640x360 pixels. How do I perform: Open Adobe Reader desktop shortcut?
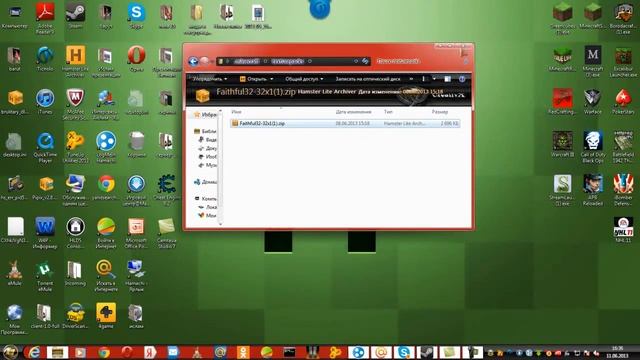pos(45,17)
